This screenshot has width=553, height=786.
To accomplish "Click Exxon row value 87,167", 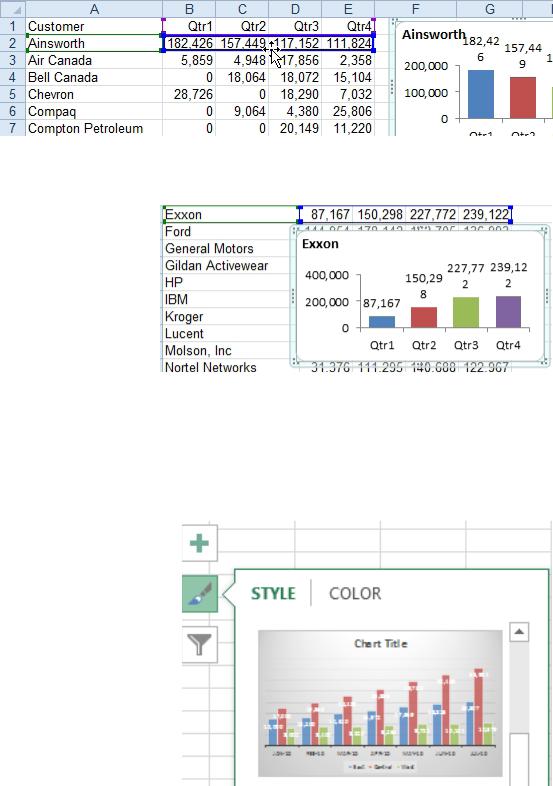I will [326, 214].
